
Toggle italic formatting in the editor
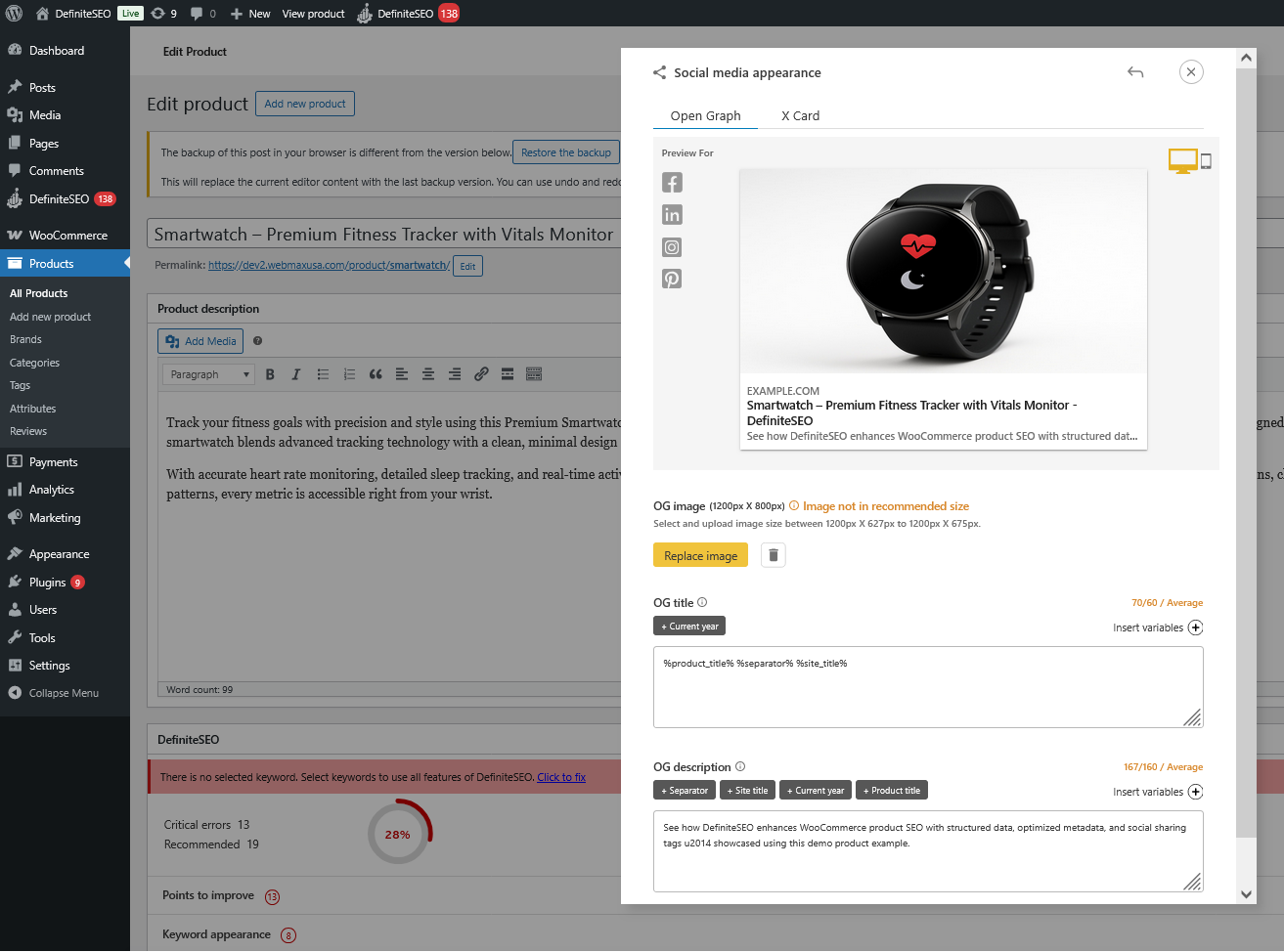[295, 373]
